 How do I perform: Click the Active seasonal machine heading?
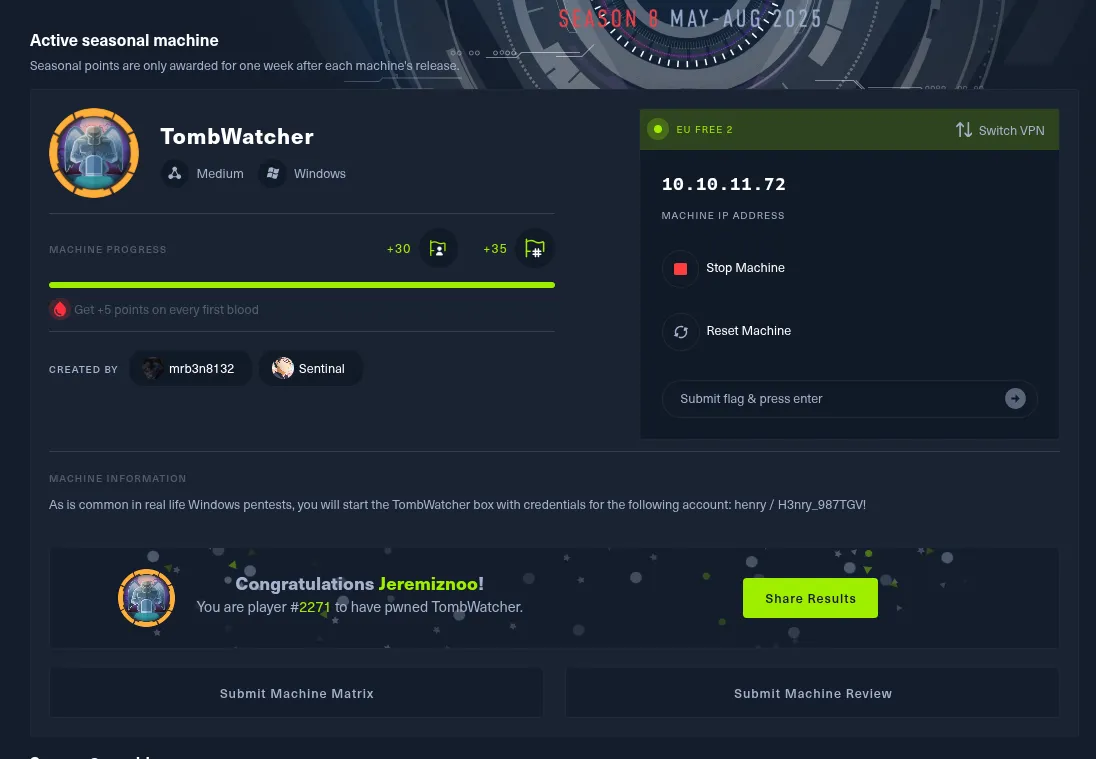tap(124, 41)
